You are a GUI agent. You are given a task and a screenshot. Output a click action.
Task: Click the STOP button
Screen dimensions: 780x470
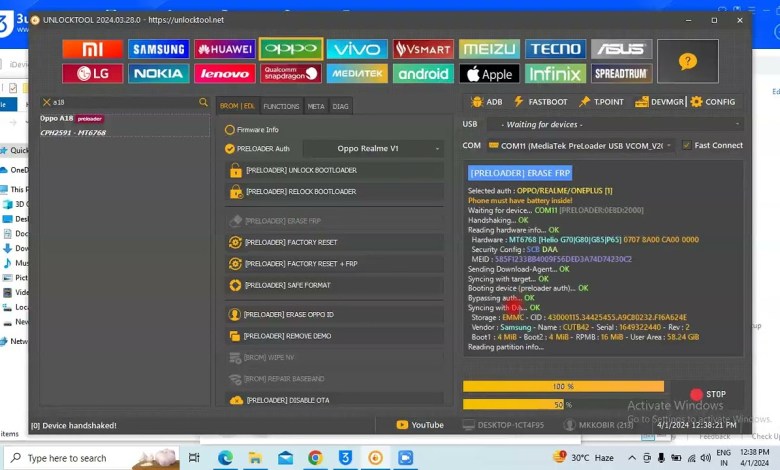tap(710, 394)
